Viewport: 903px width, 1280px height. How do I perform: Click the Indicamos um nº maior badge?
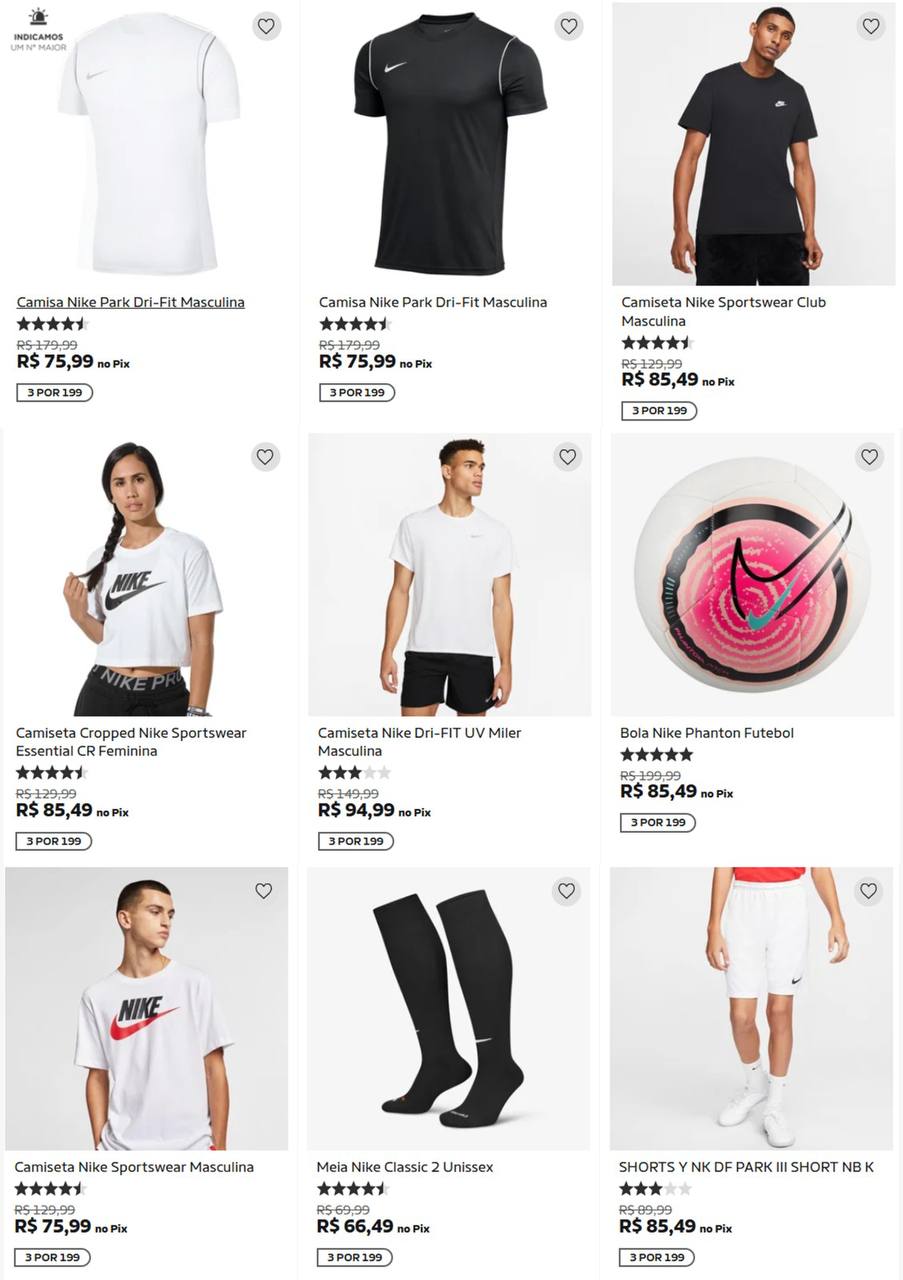click(38, 30)
